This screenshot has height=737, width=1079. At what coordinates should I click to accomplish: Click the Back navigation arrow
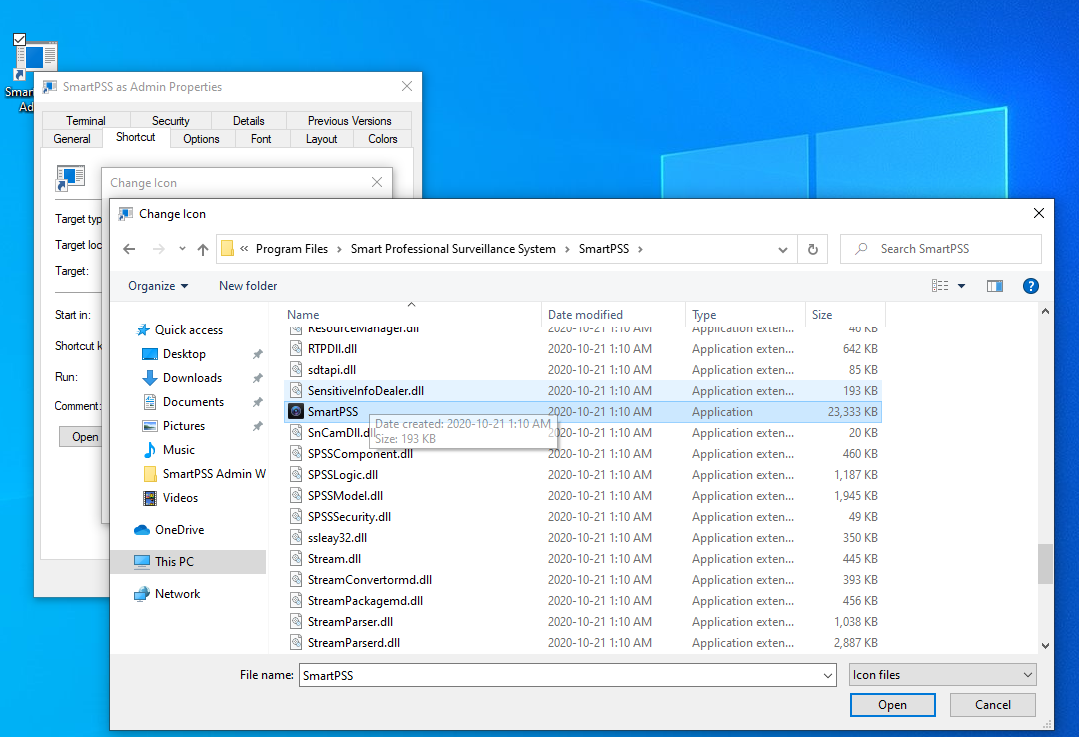(128, 249)
